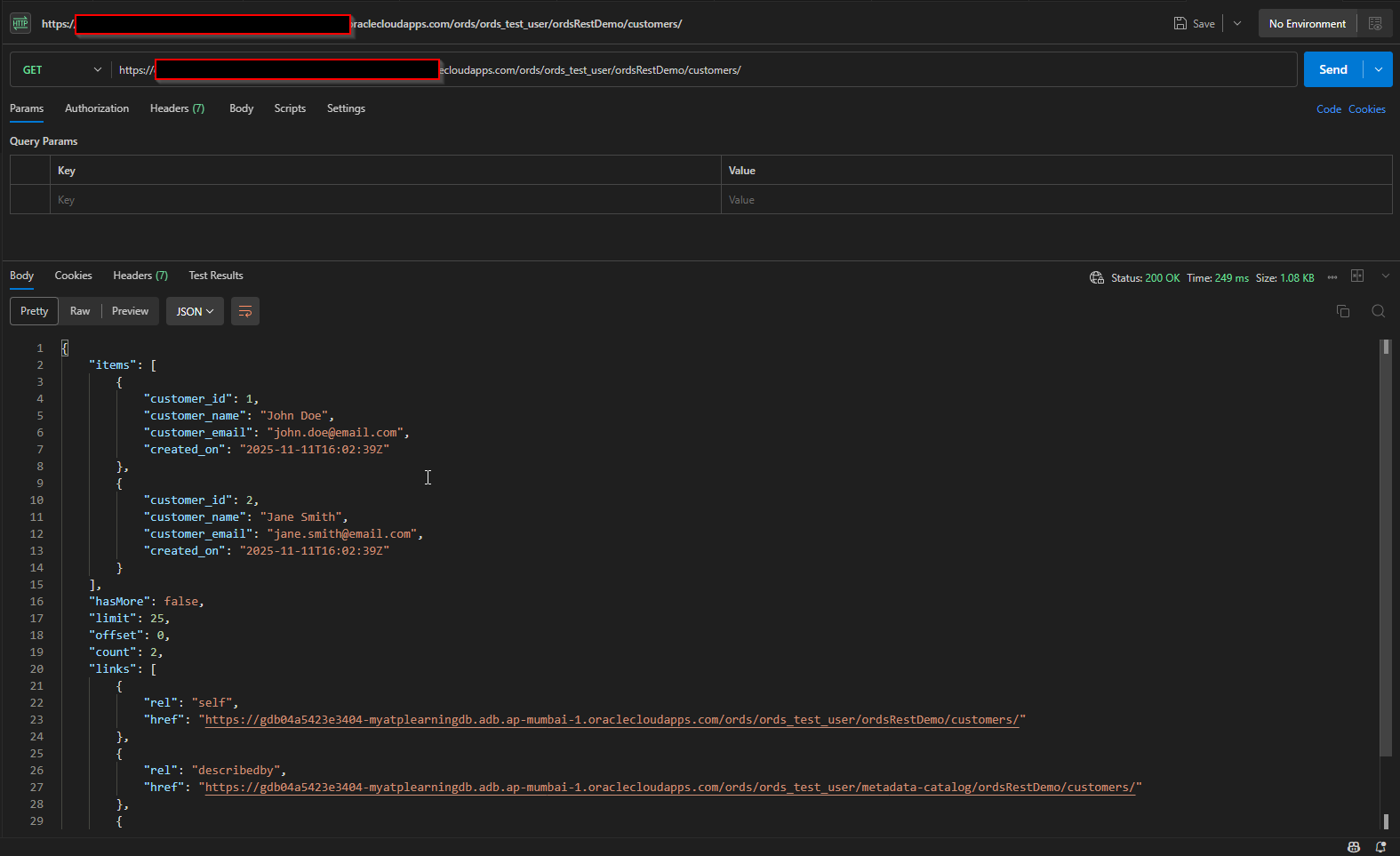Open search in the response body
Viewport: 1400px width, 856px height.
pyautogui.click(x=1378, y=311)
